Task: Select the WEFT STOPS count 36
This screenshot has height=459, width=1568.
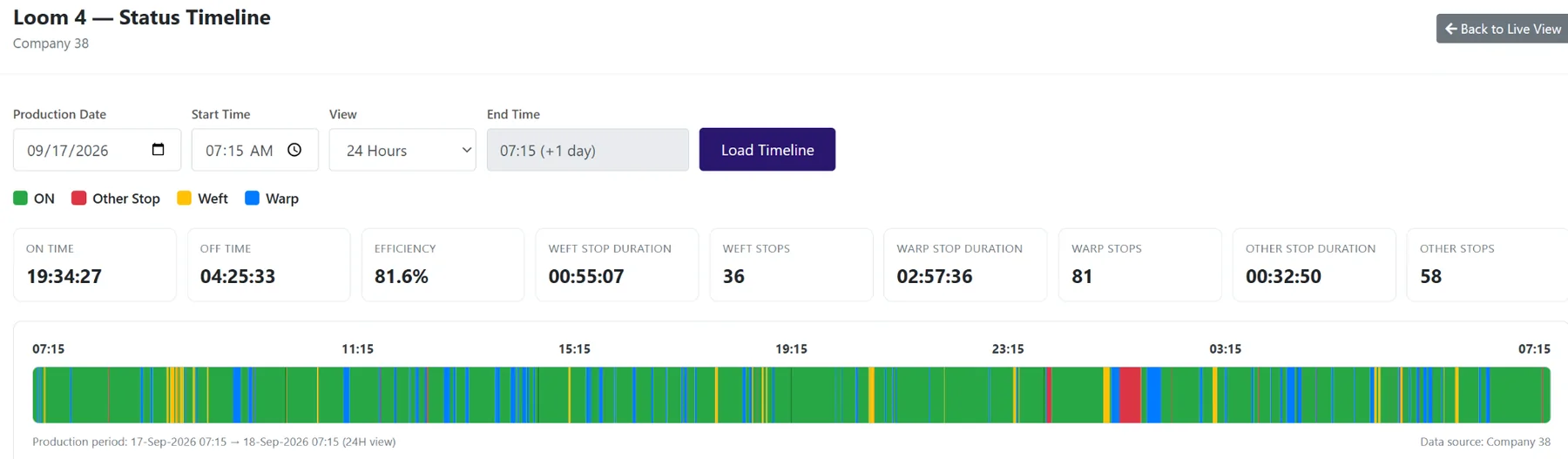Action: [x=733, y=276]
